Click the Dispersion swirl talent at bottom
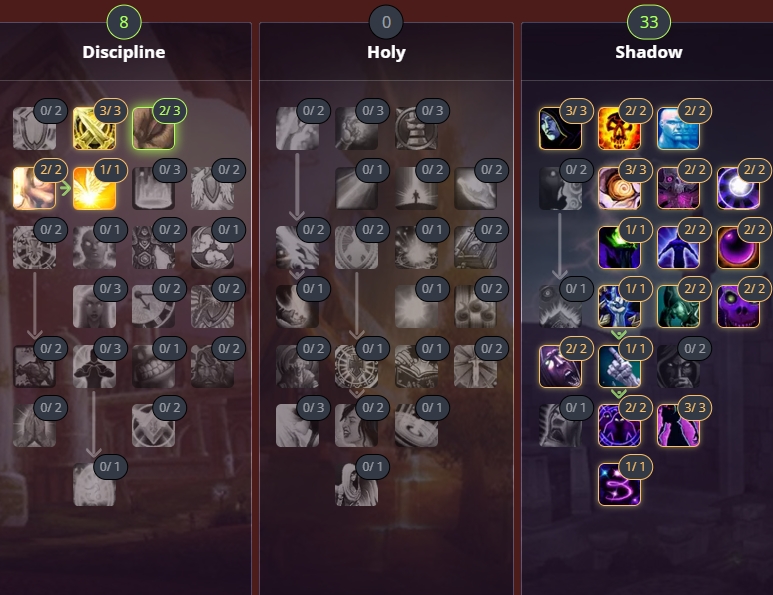Viewport: 773px width, 595px height. (x=619, y=485)
